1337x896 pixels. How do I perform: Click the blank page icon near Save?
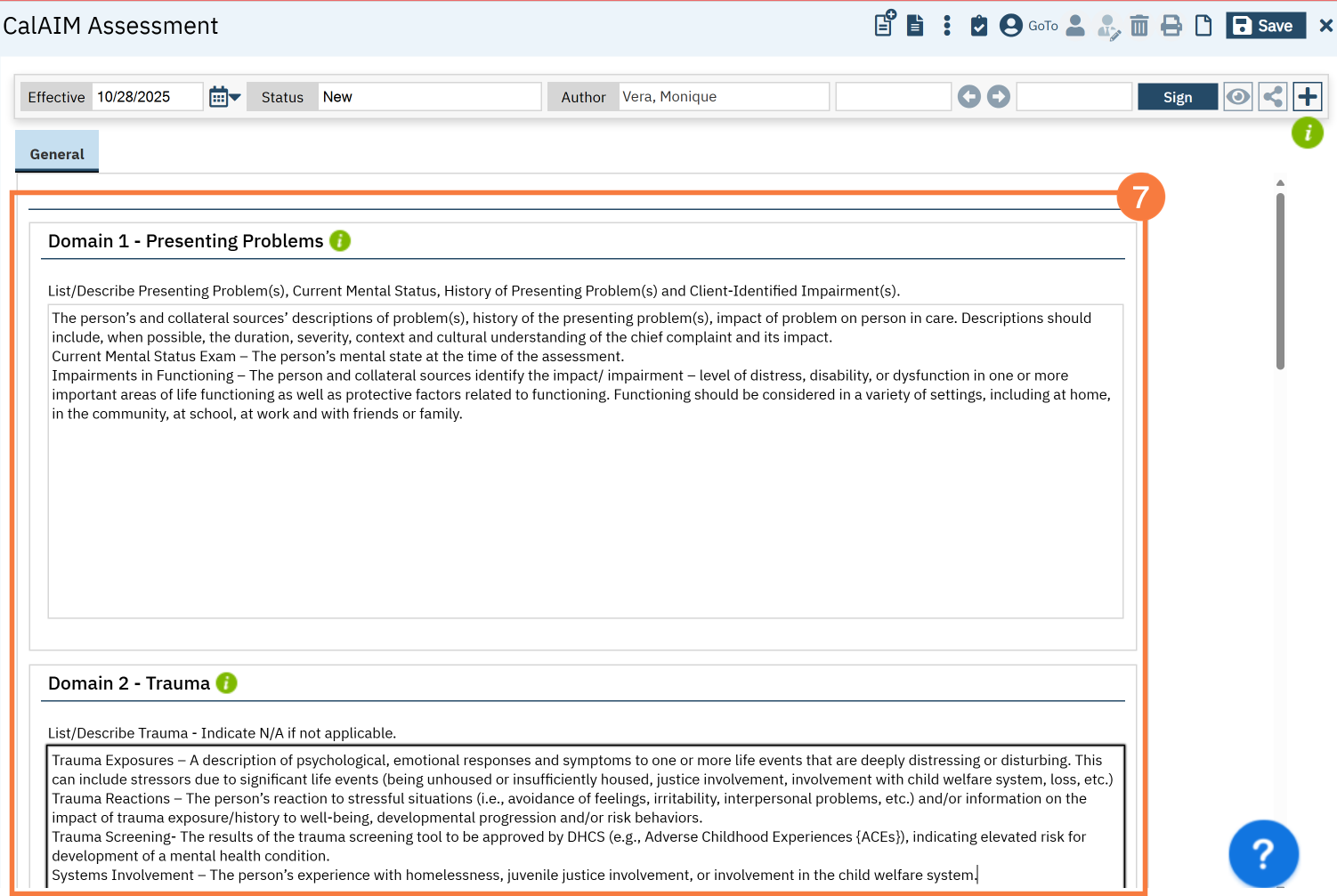1203,25
